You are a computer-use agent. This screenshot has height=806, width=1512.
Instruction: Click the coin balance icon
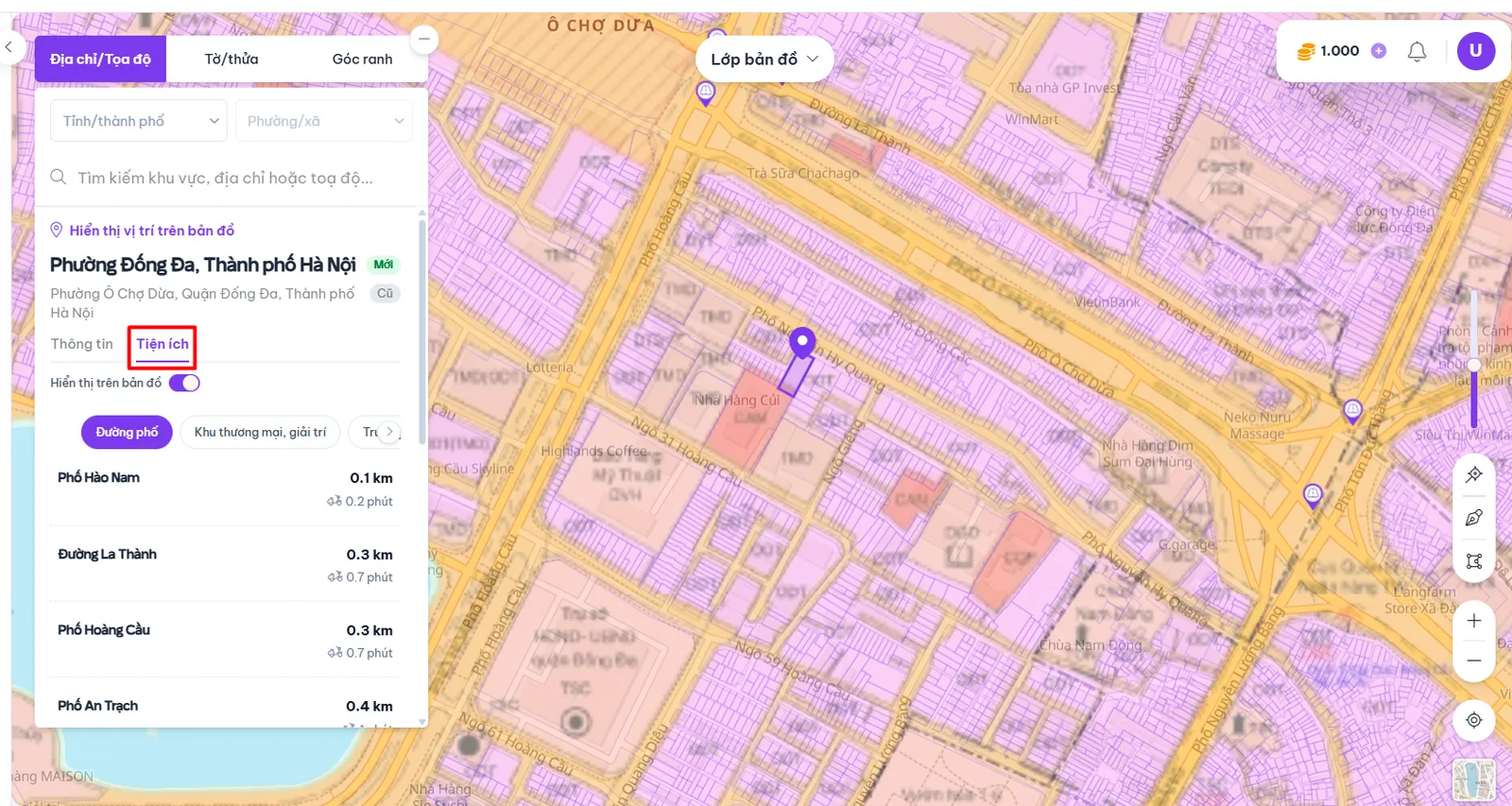[x=1306, y=51]
